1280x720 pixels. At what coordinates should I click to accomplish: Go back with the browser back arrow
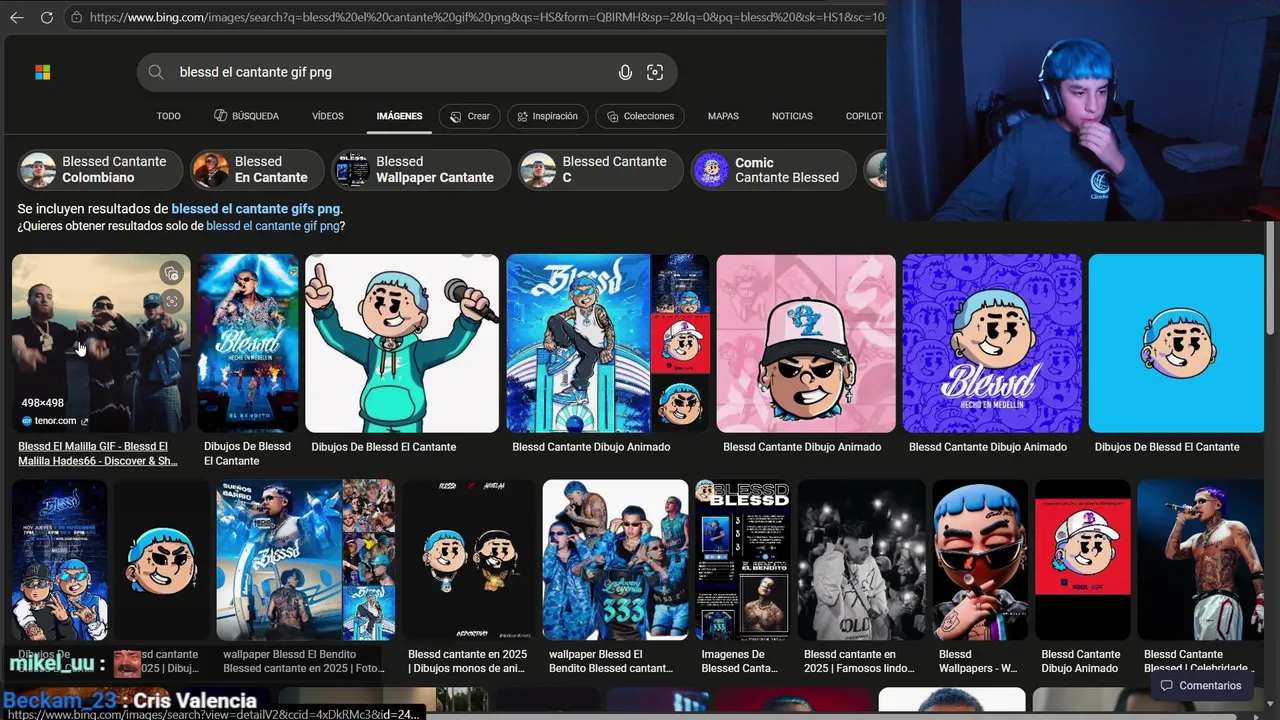click(x=16, y=17)
